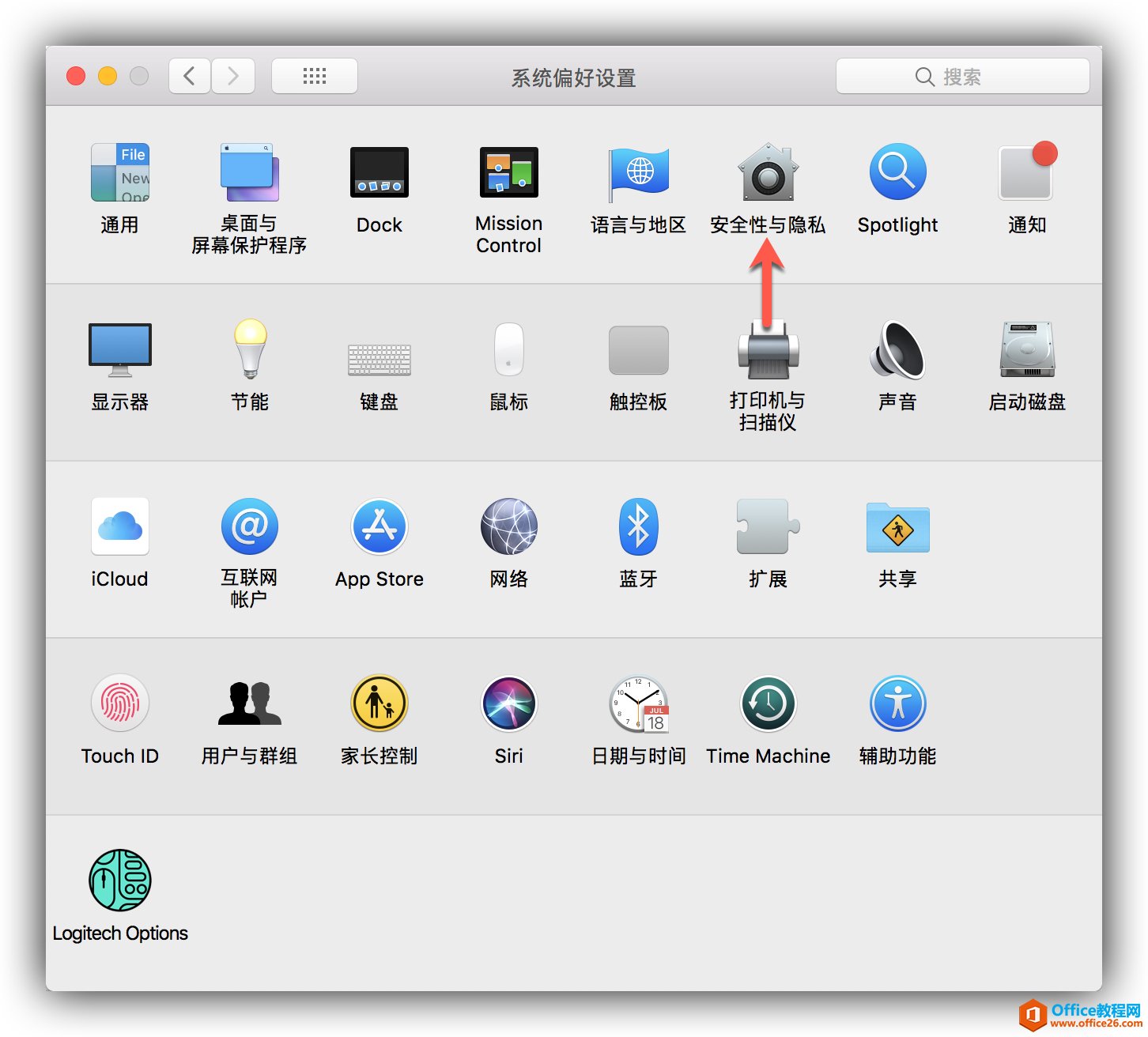Open 节能 lightbulb energy saver icon

(250, 349)
